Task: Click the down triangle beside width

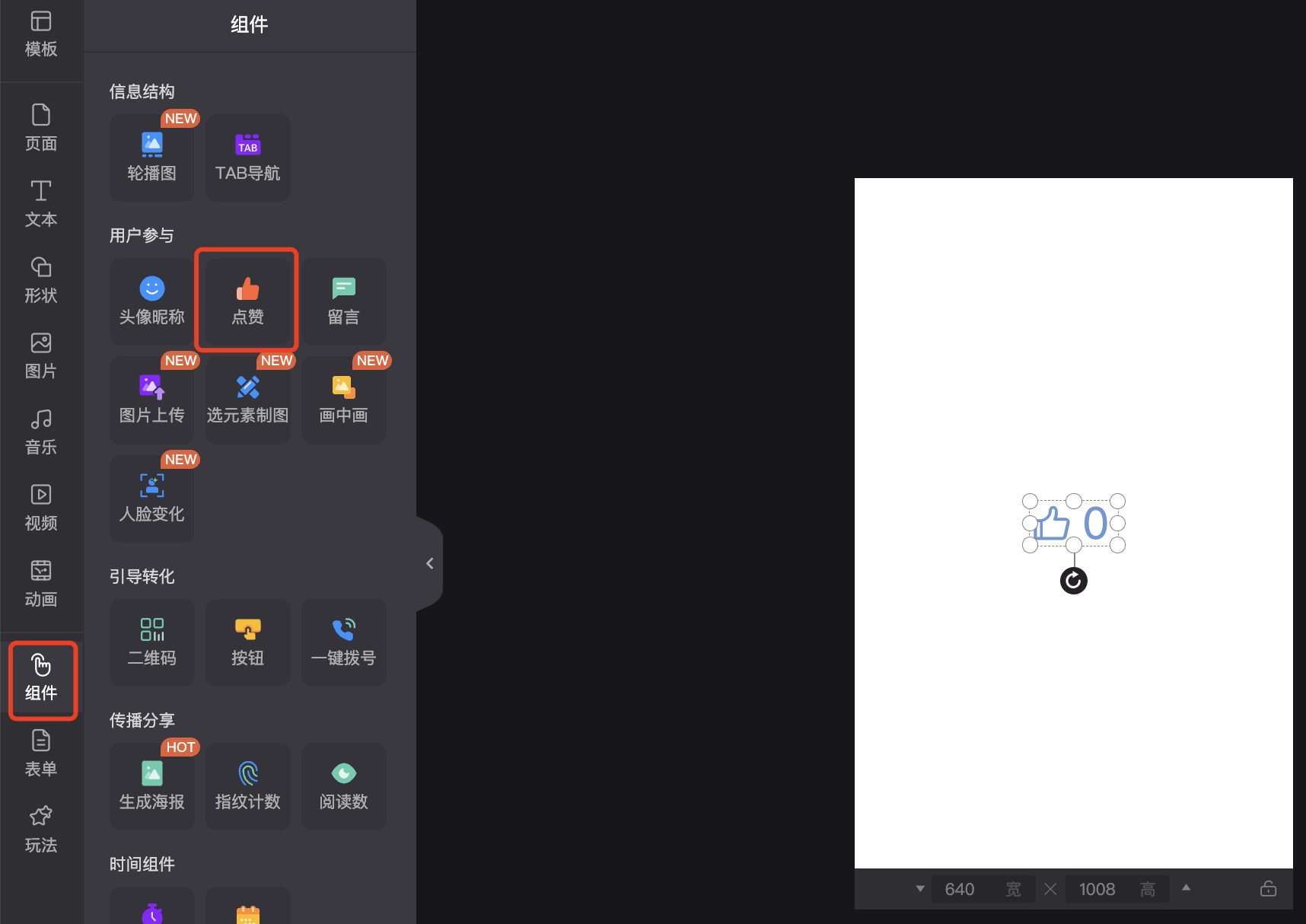Action: 920,889
